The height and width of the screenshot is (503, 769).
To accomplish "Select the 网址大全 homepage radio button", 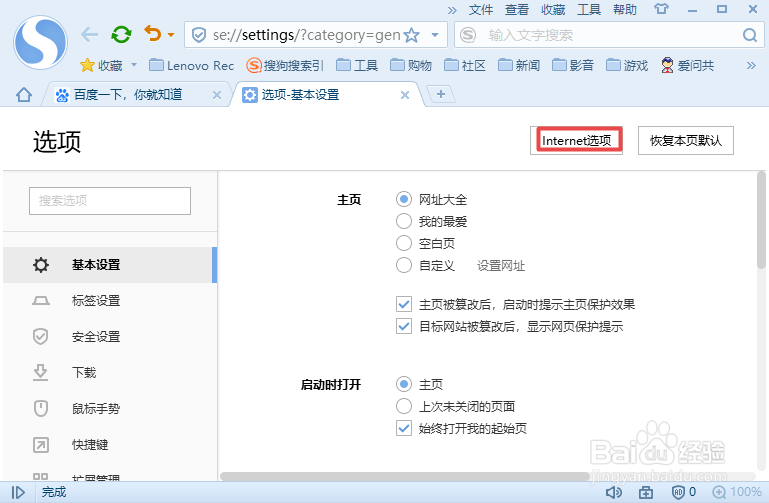I will click(404, 199).
